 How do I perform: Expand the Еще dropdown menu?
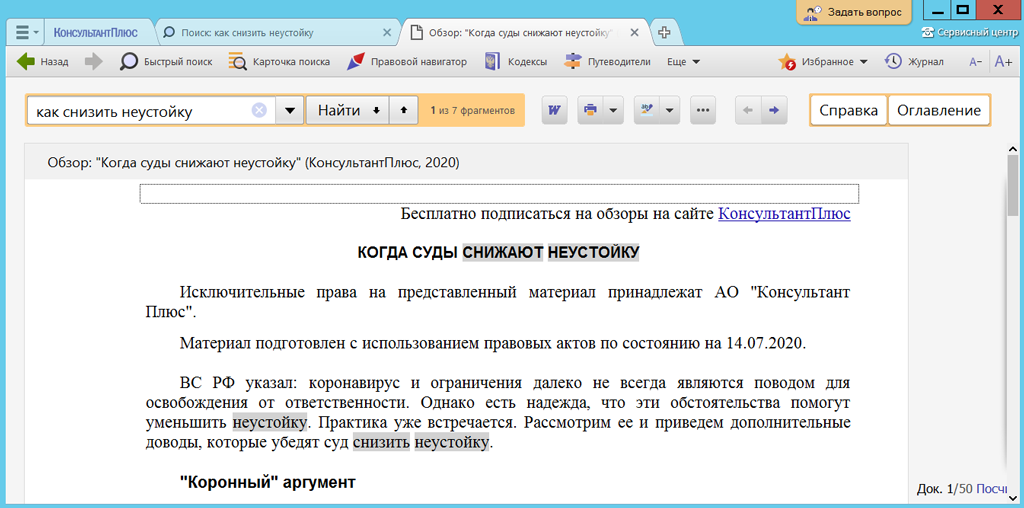[684, 62]
